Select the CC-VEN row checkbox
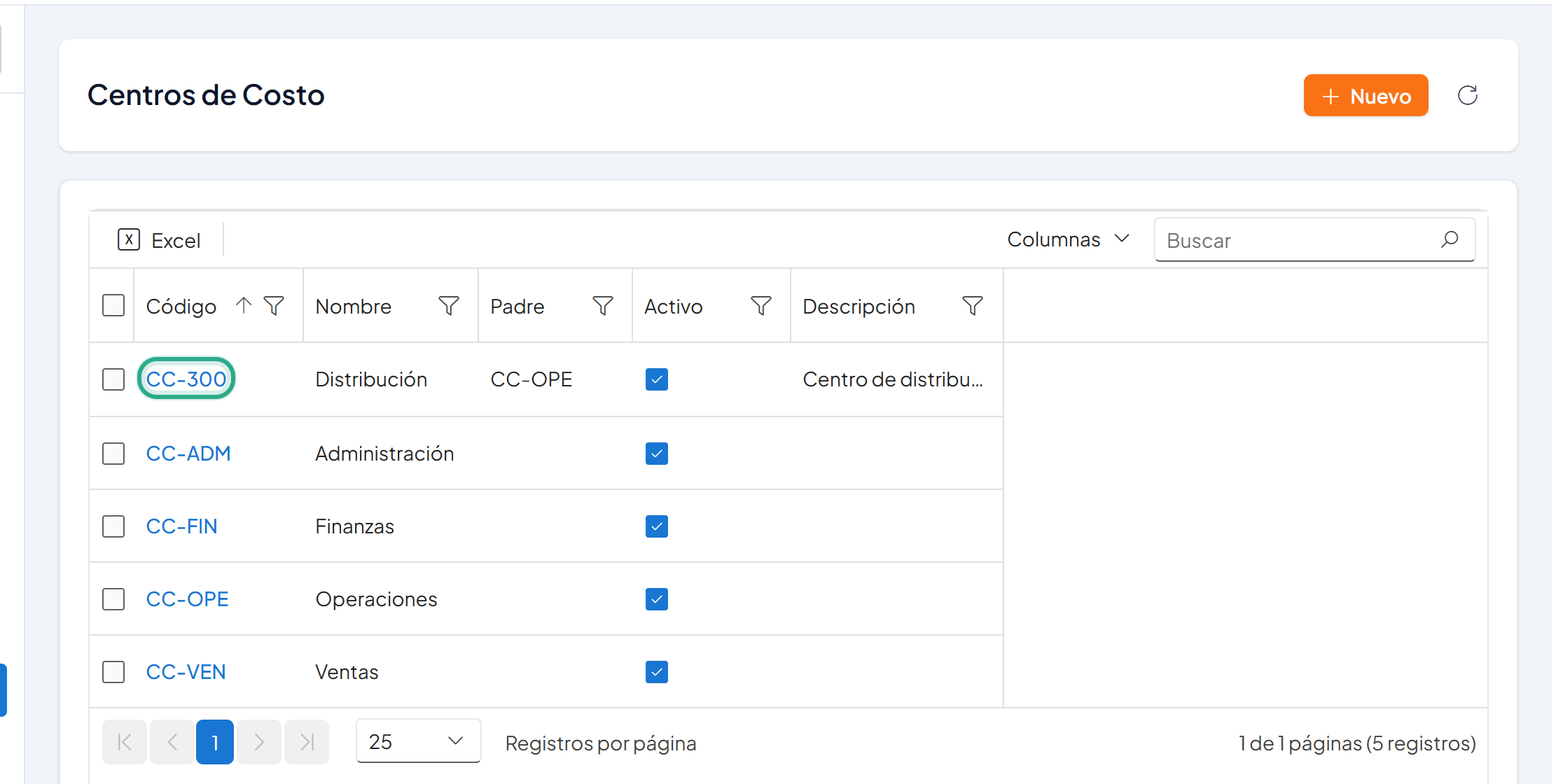1563x784 pixels. (113, 672)
